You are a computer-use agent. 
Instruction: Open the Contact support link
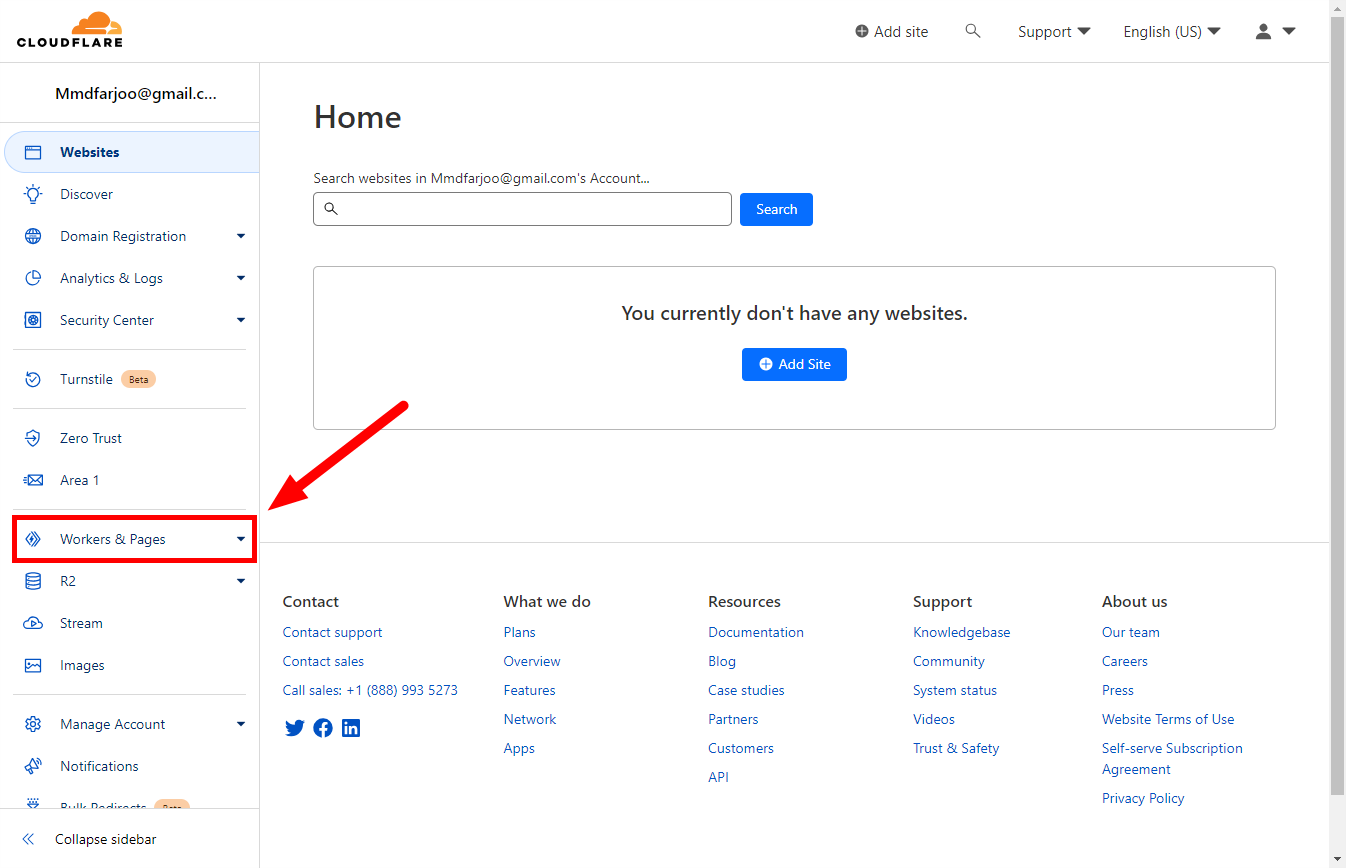(332, 632)
